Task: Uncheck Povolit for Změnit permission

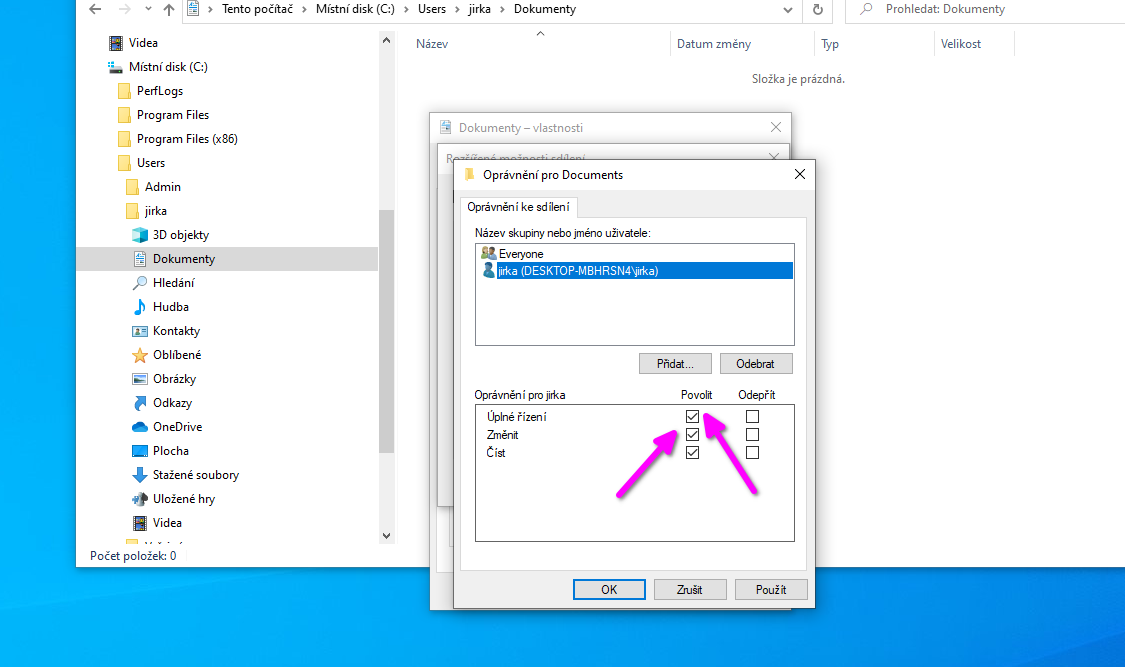Action: [693, 434]
